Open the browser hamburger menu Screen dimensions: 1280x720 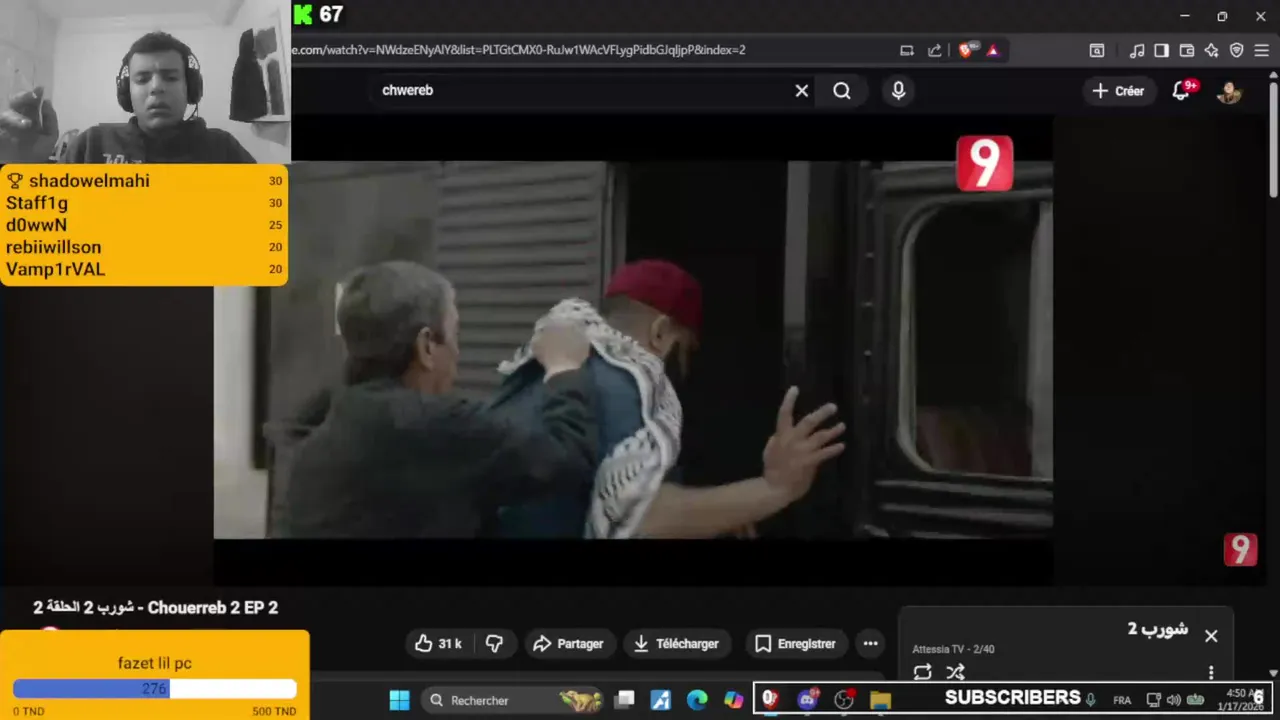point(1261,50)
